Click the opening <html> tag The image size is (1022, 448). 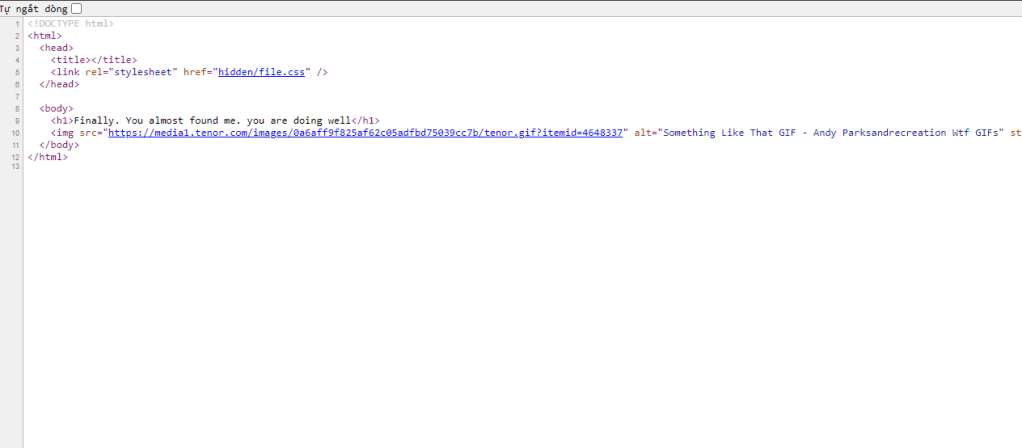45,36
